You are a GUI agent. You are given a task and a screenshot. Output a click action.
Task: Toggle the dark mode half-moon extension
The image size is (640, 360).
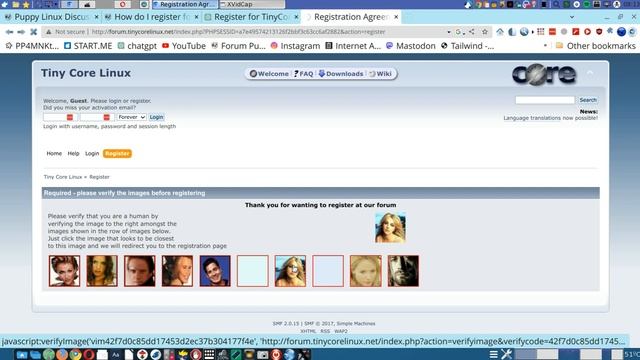(512, 32)
